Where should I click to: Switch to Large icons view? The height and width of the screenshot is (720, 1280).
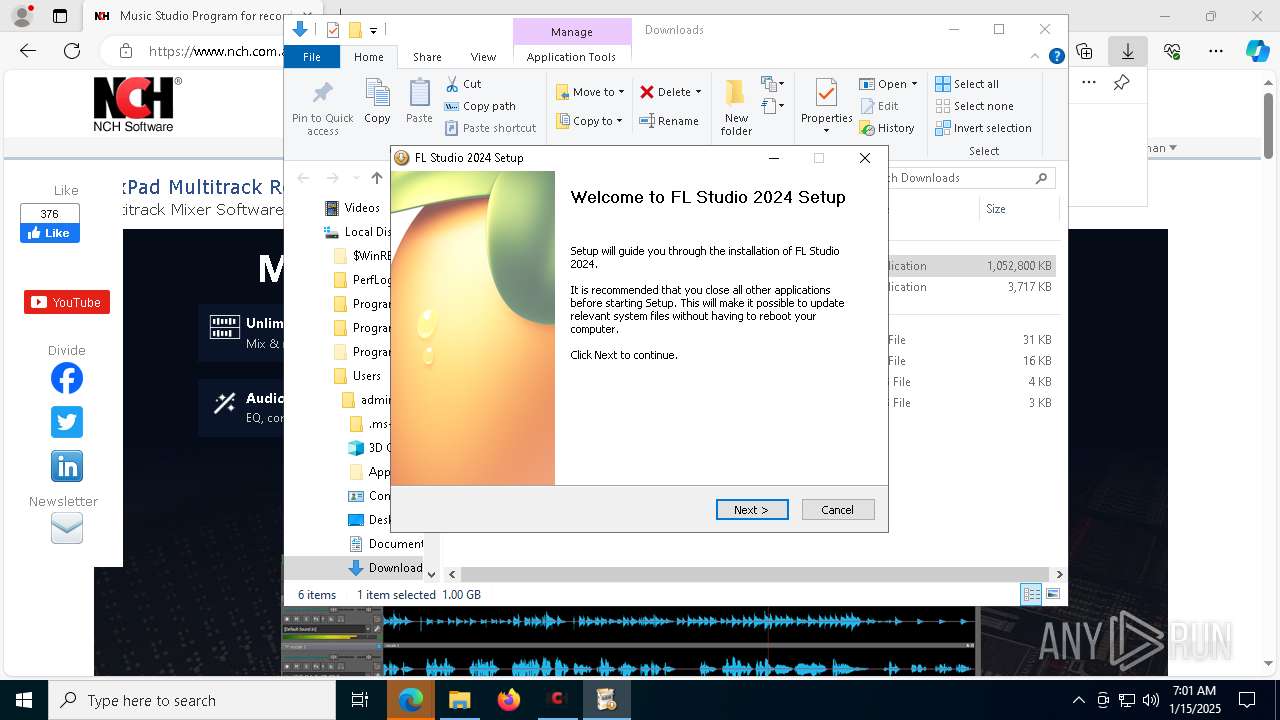[1052, 594]
